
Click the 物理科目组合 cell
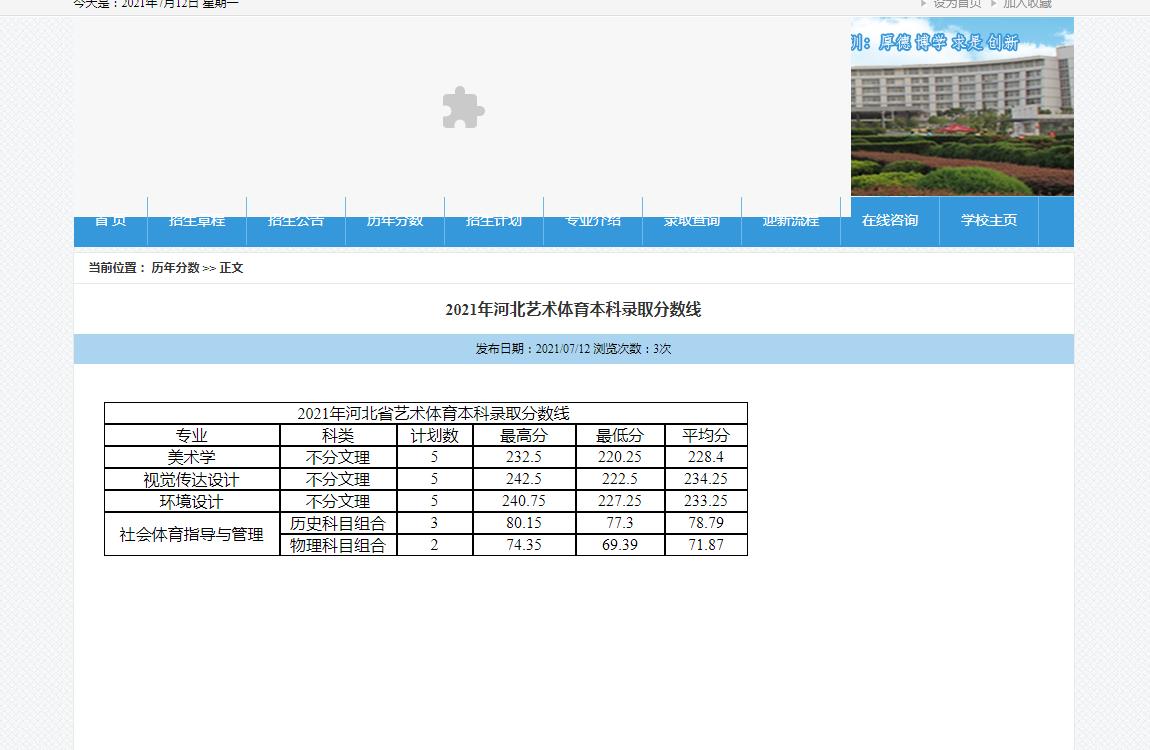point(338,545)
